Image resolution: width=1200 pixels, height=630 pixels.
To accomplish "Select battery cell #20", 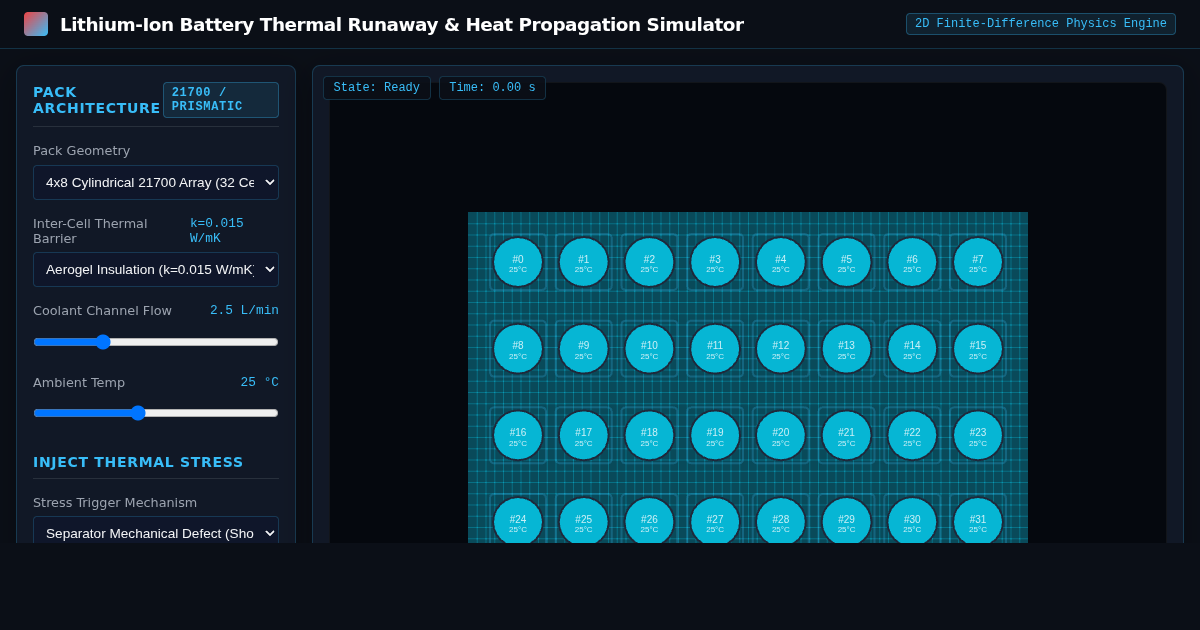I will pos(781,436).
